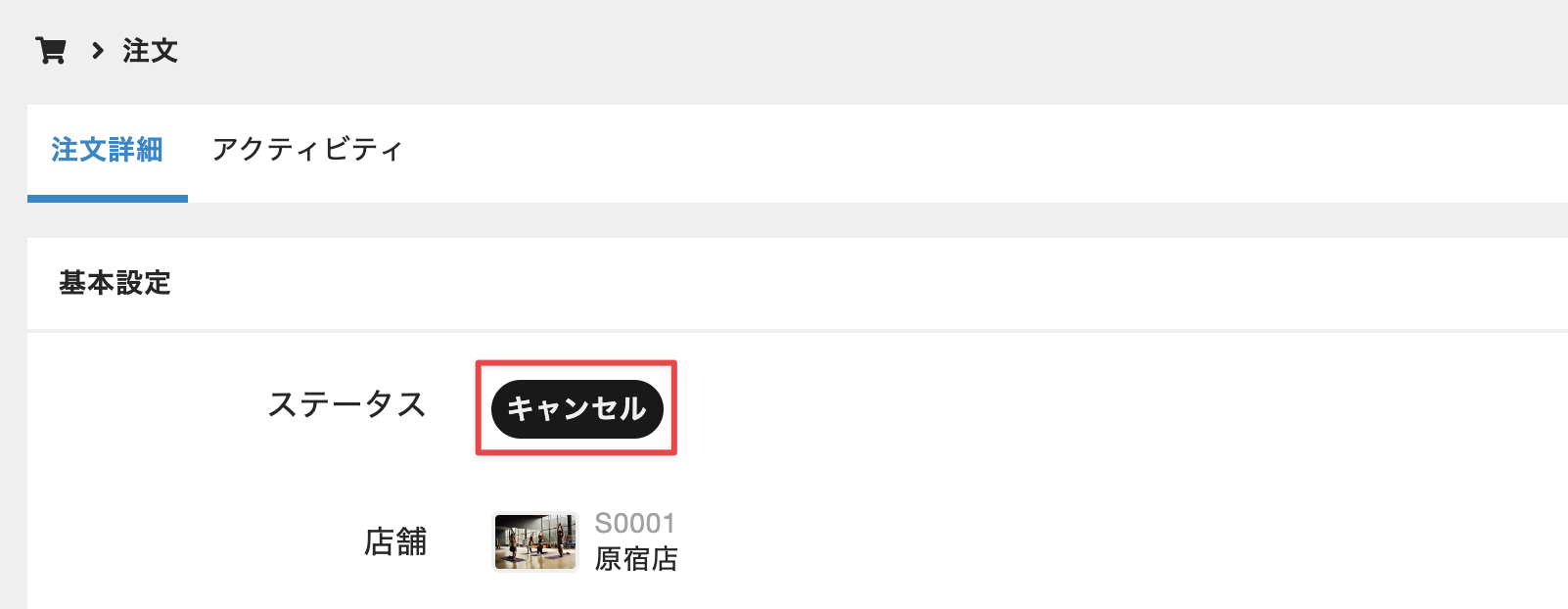Click the black キャンセル status badge

[577, 408]
